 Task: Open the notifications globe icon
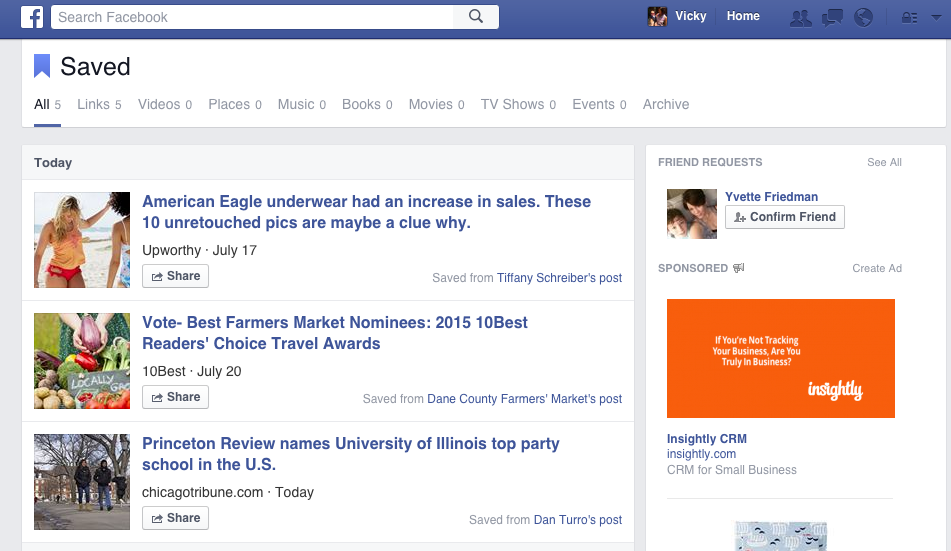pyautogui.click(x=863, y=17)
